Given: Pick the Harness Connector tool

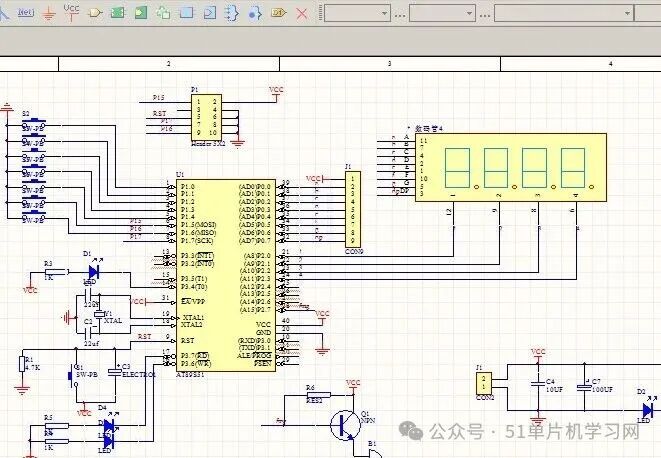Looking at the screenshot, I should [x=186, y=13].
